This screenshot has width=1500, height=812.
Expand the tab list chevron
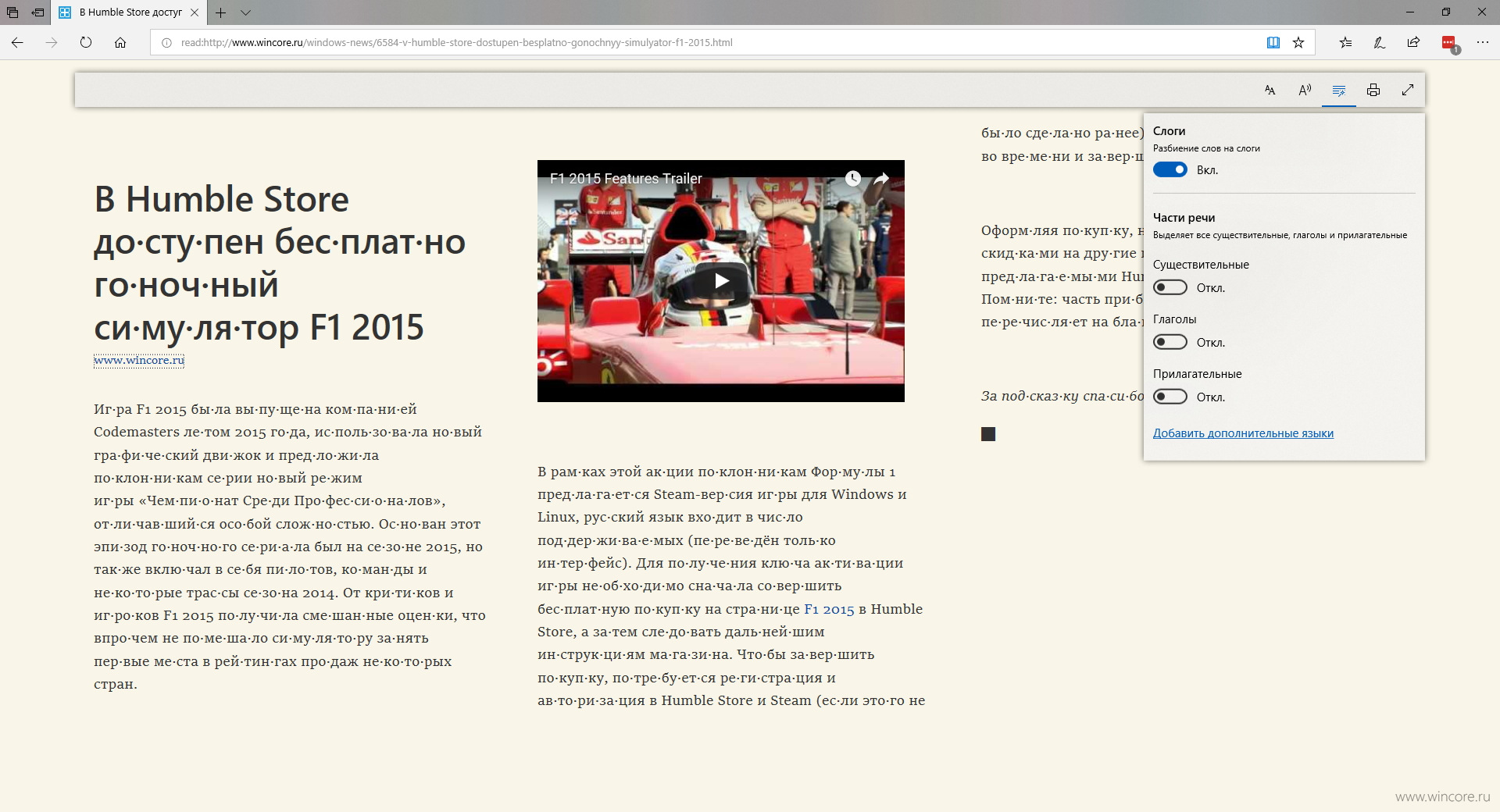pos(246,12)
